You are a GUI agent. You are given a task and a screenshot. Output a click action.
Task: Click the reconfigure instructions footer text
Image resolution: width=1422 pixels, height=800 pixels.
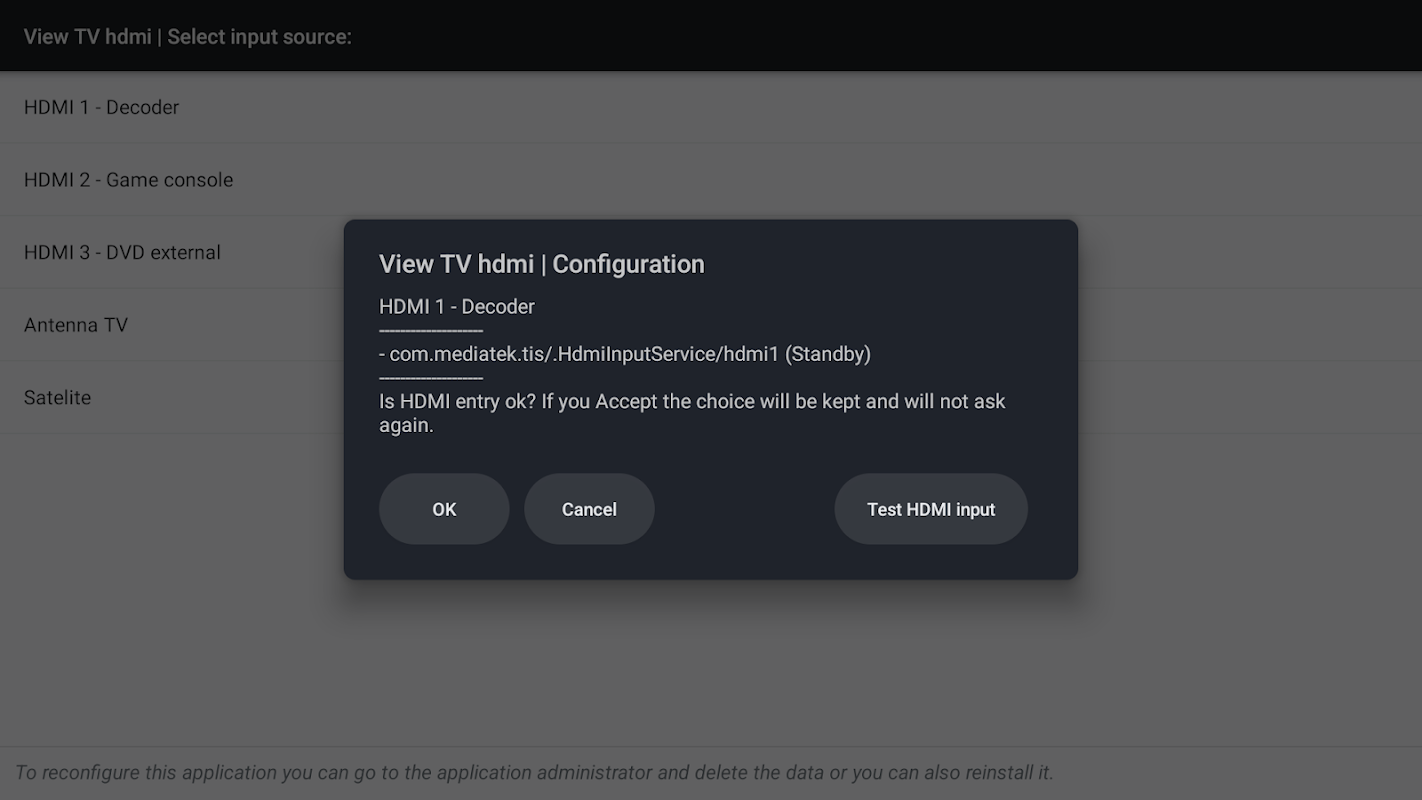(x=534, y=773)
